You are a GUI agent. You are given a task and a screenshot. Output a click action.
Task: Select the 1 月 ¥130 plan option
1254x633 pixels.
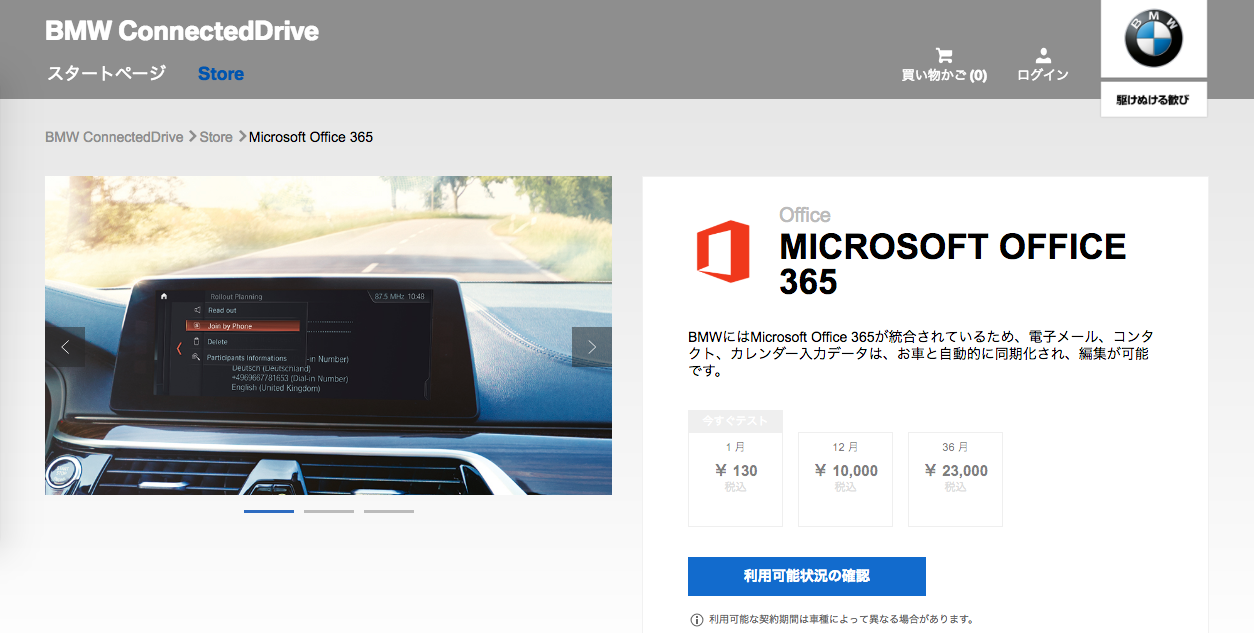735,479
